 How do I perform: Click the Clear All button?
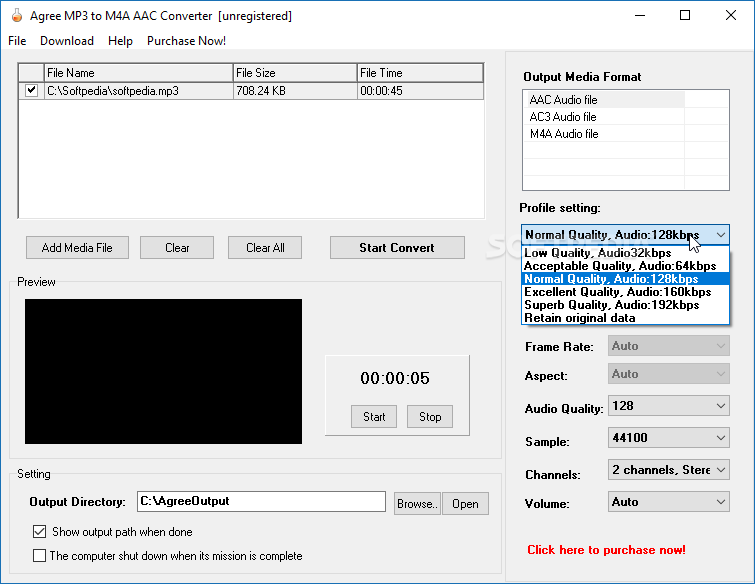click(x=265, y=247)
